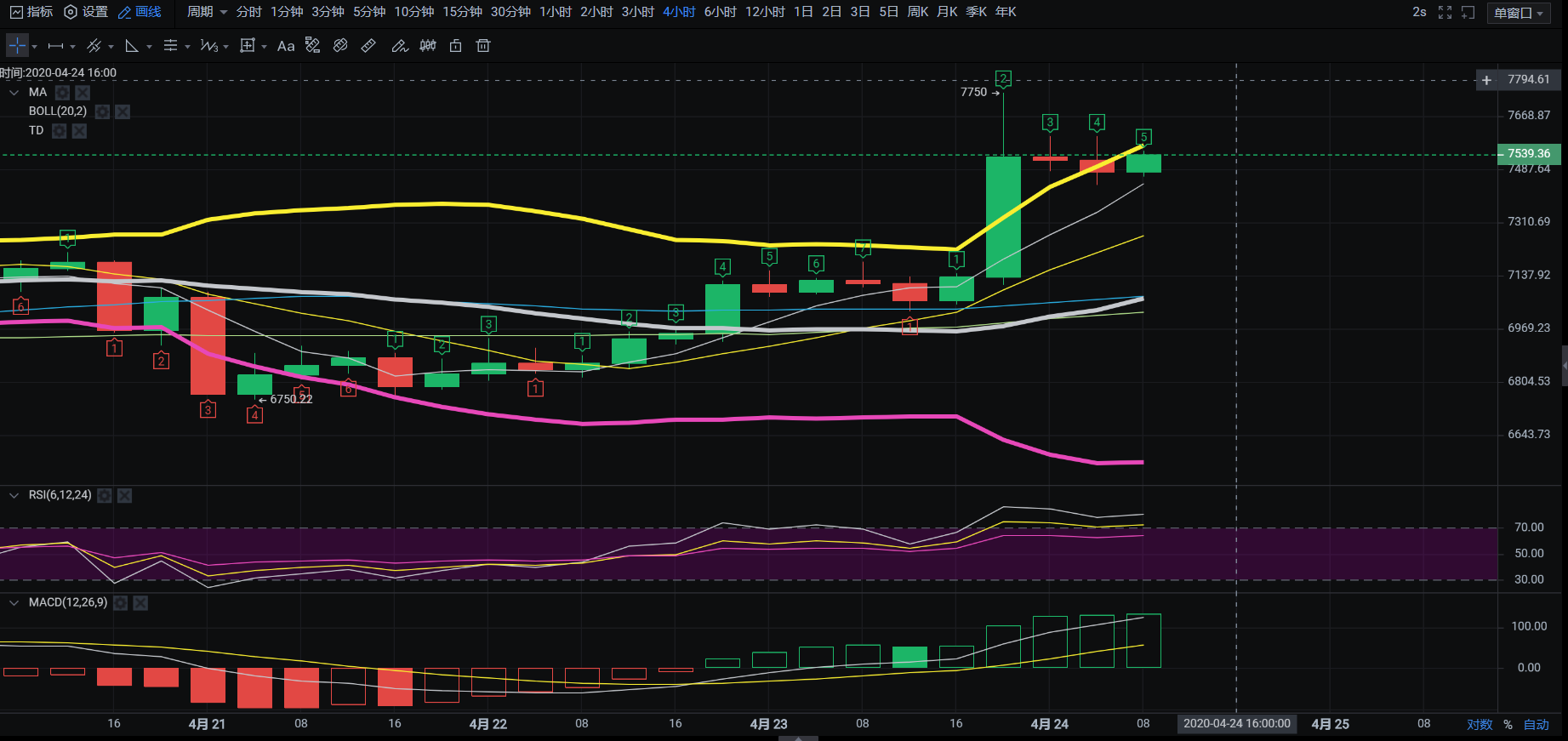Select the rectangle measure tool

pyautogui.click(x=248, y=46)
